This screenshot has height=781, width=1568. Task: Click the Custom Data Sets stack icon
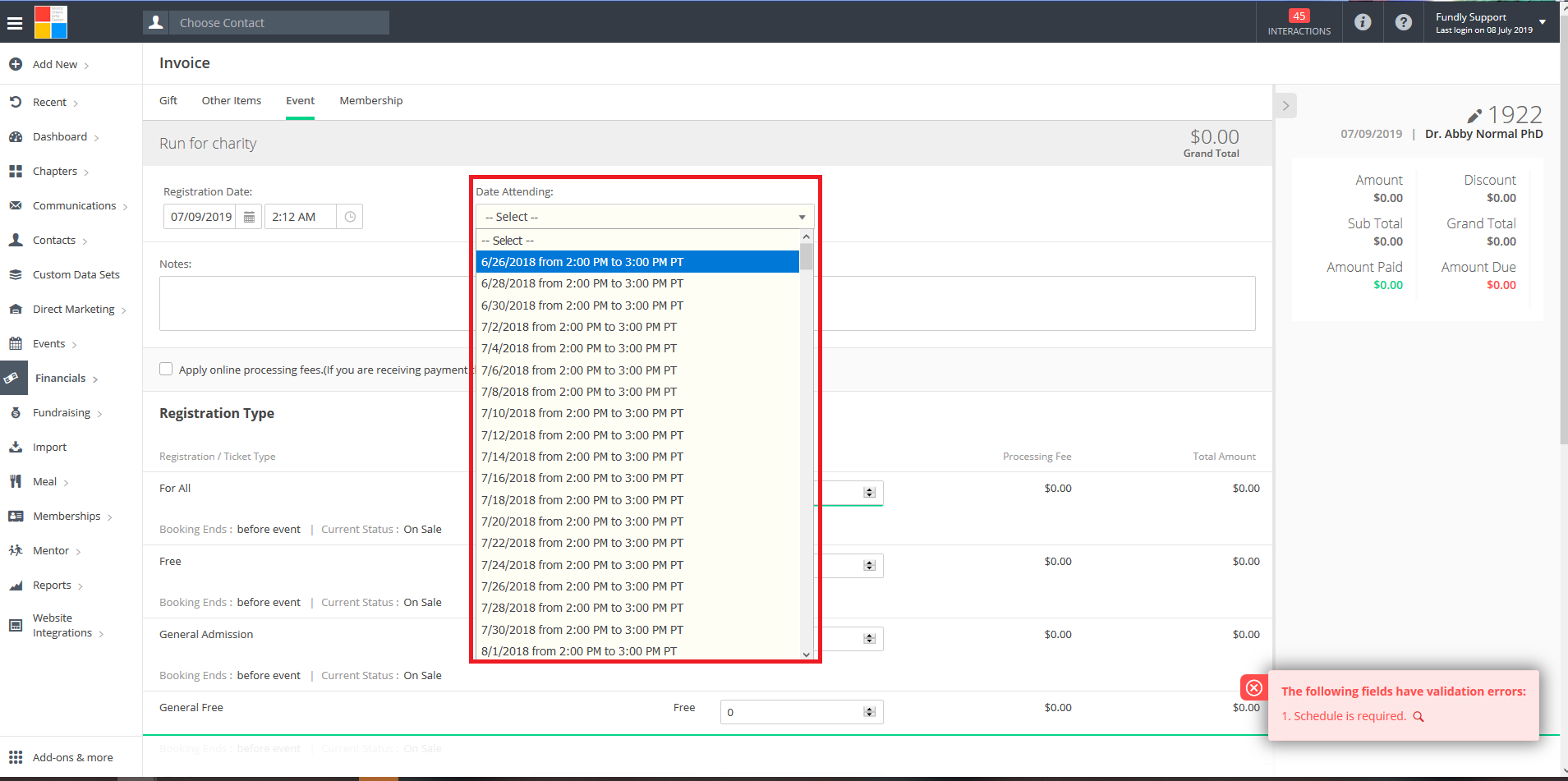pyautogui.click(x=16, y=274)
